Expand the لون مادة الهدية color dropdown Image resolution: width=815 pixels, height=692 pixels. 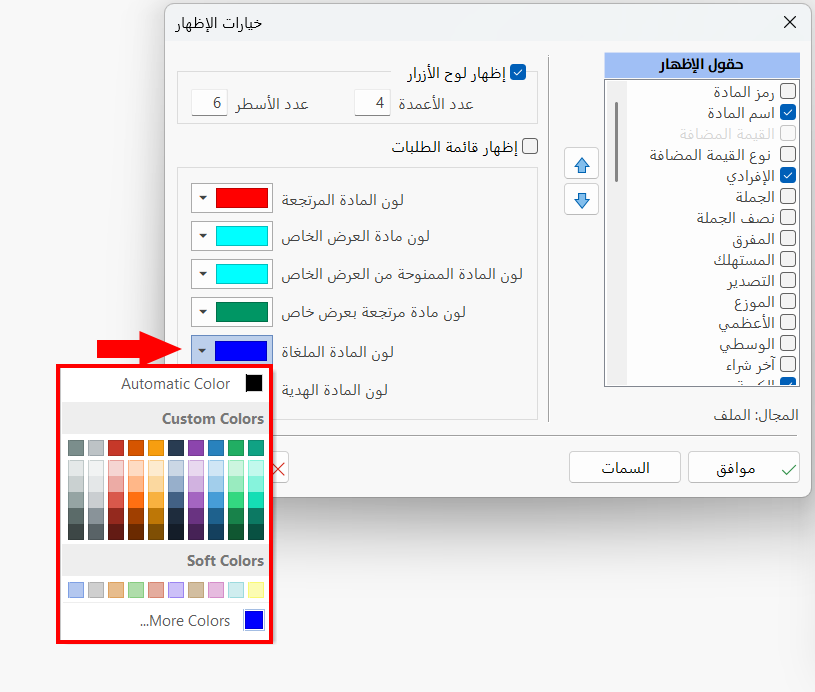click(x=205, y=390)
